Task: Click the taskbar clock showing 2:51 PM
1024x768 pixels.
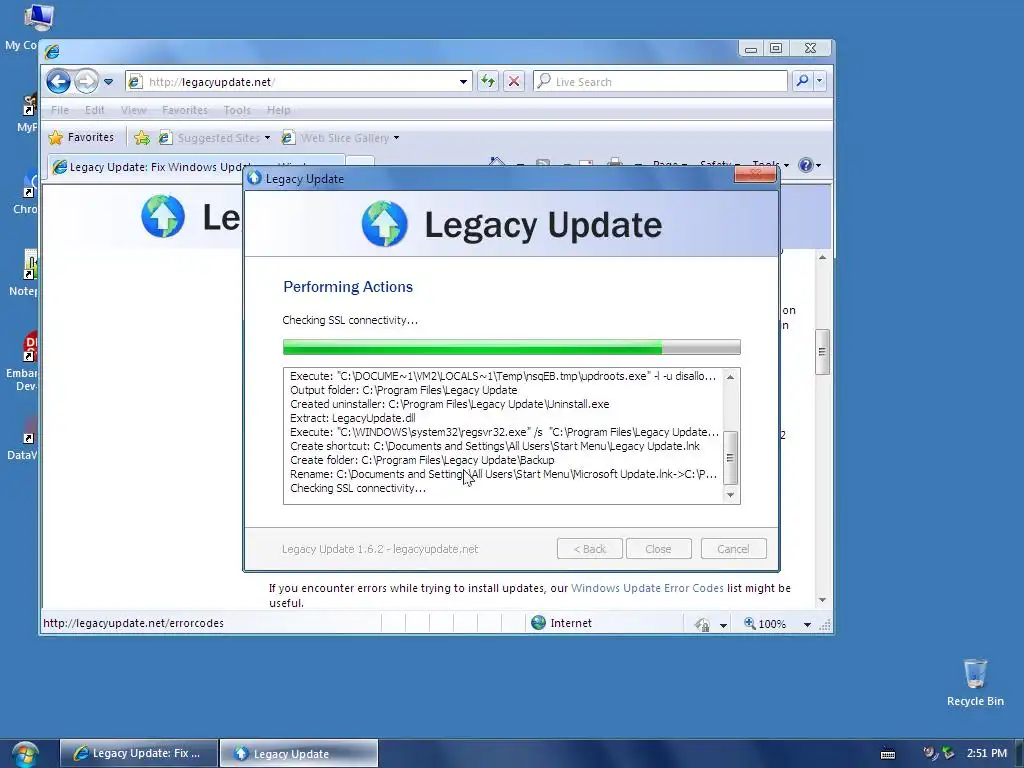Action: tap(986, 753)
